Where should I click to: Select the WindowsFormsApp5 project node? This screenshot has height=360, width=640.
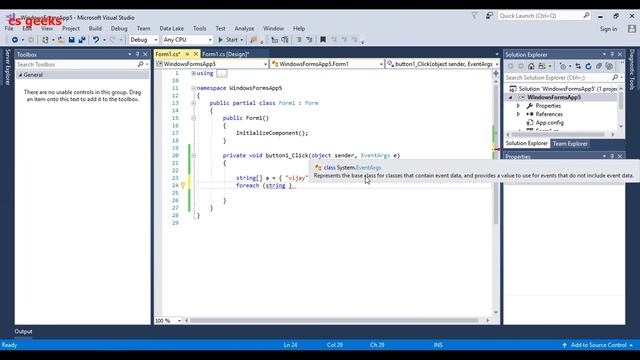(553, 97)
